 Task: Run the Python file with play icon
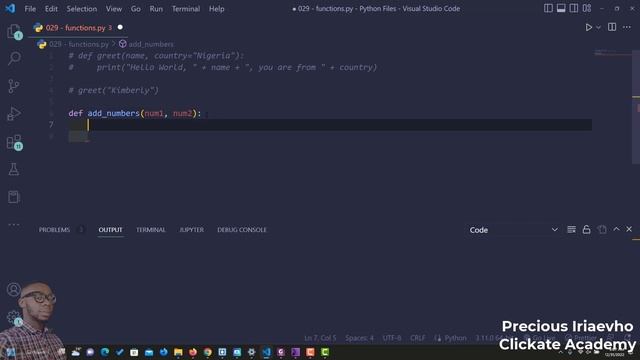[589, 27]
